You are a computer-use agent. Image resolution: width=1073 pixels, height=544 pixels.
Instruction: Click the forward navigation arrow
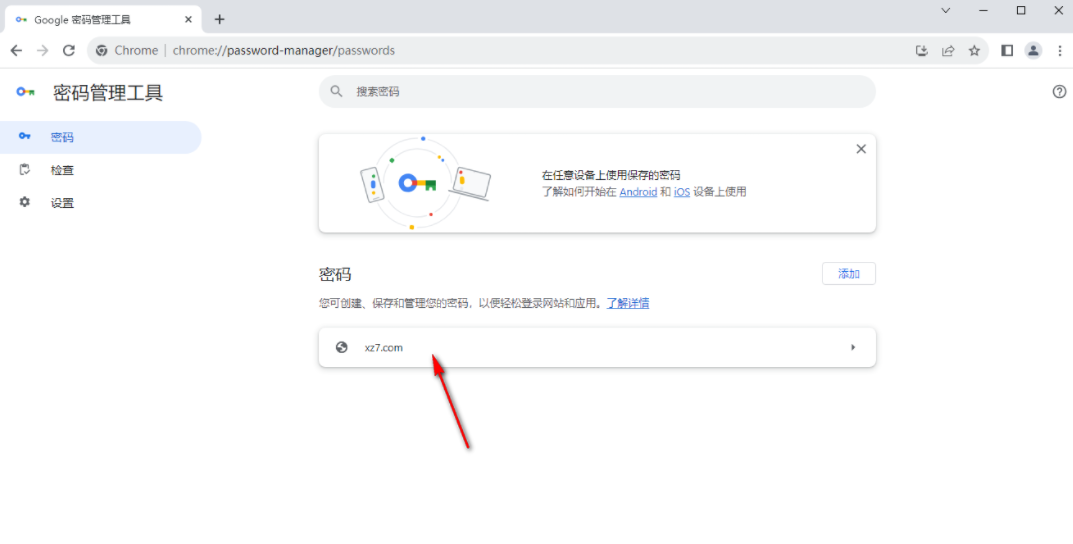42,51
